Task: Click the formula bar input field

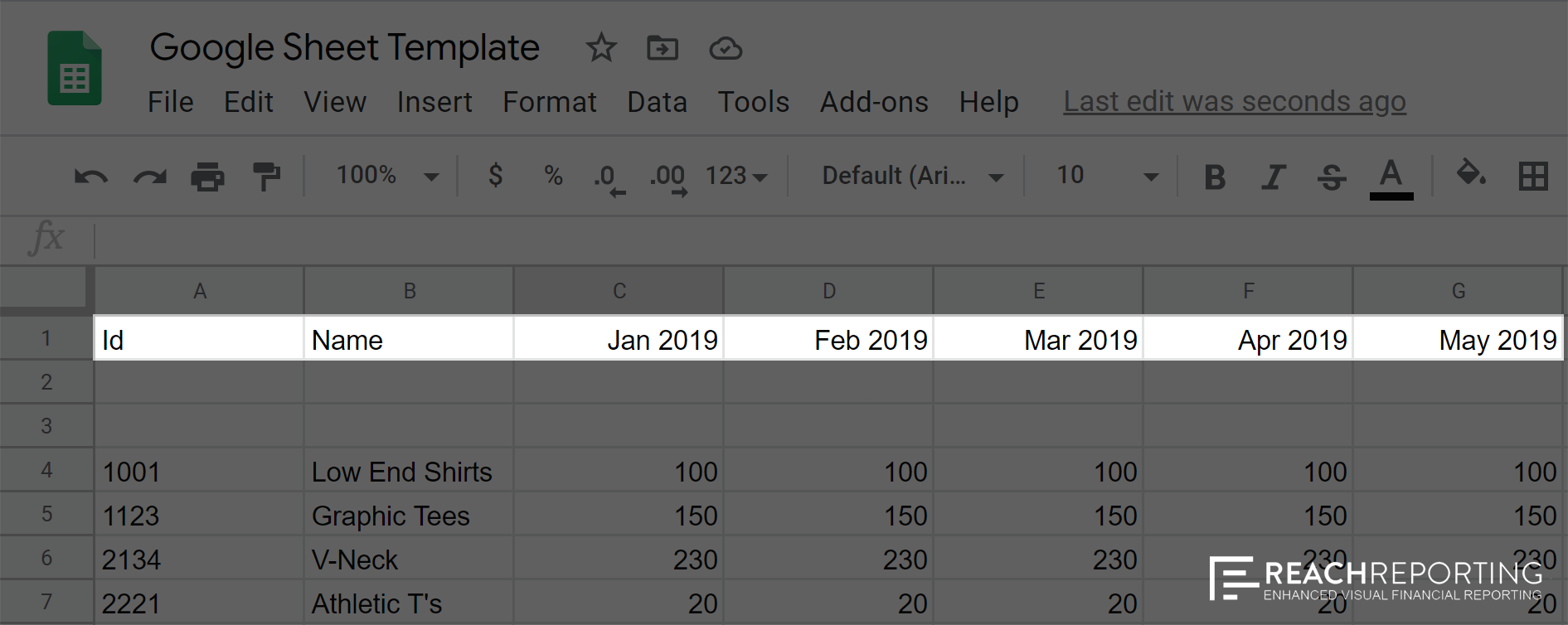Action: coord(498,240)
